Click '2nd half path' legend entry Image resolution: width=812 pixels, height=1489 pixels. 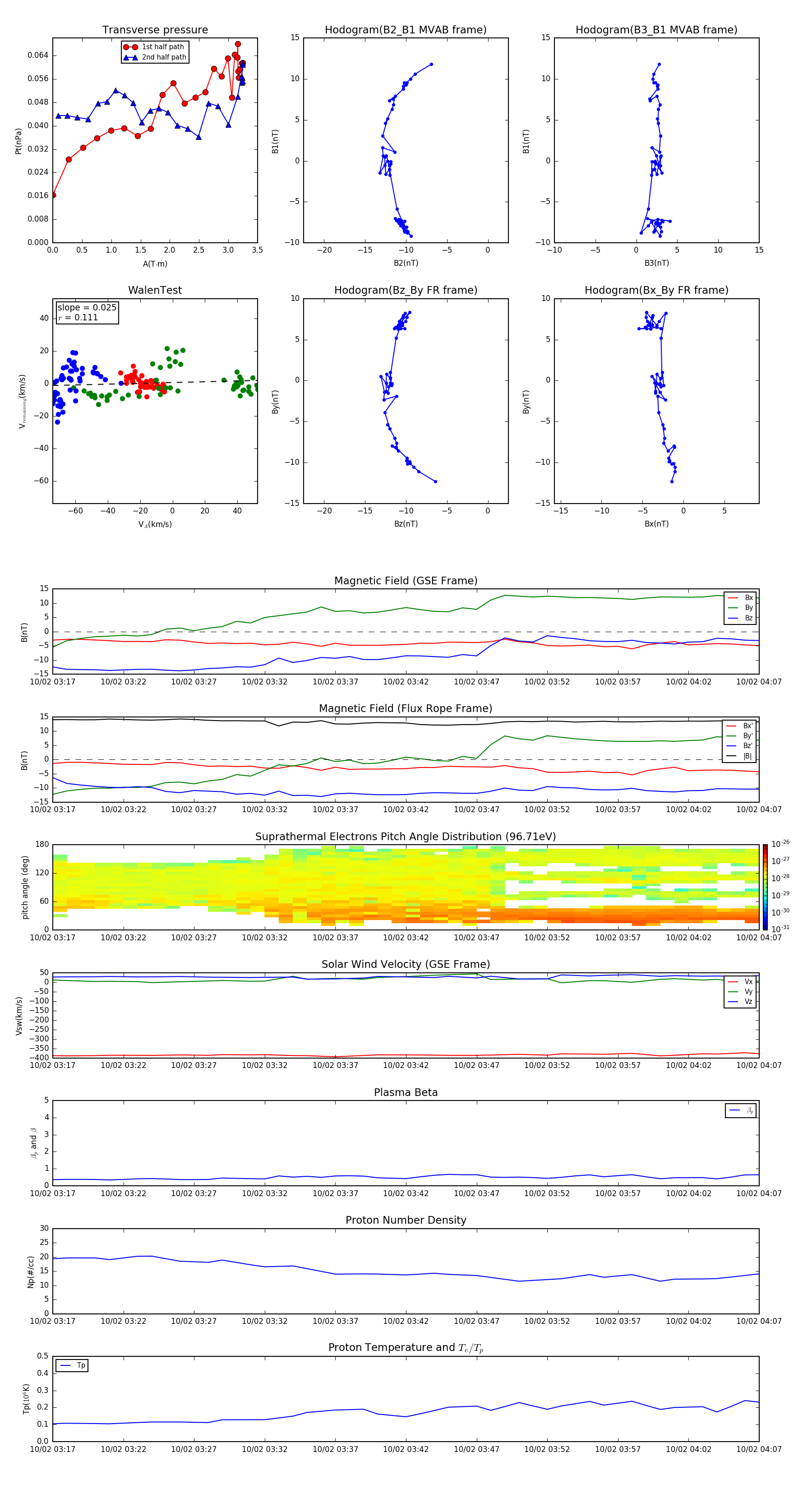tap(155, 57)
